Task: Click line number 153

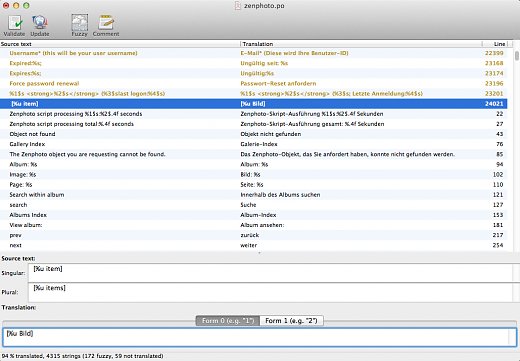Action: click(498, 215)
